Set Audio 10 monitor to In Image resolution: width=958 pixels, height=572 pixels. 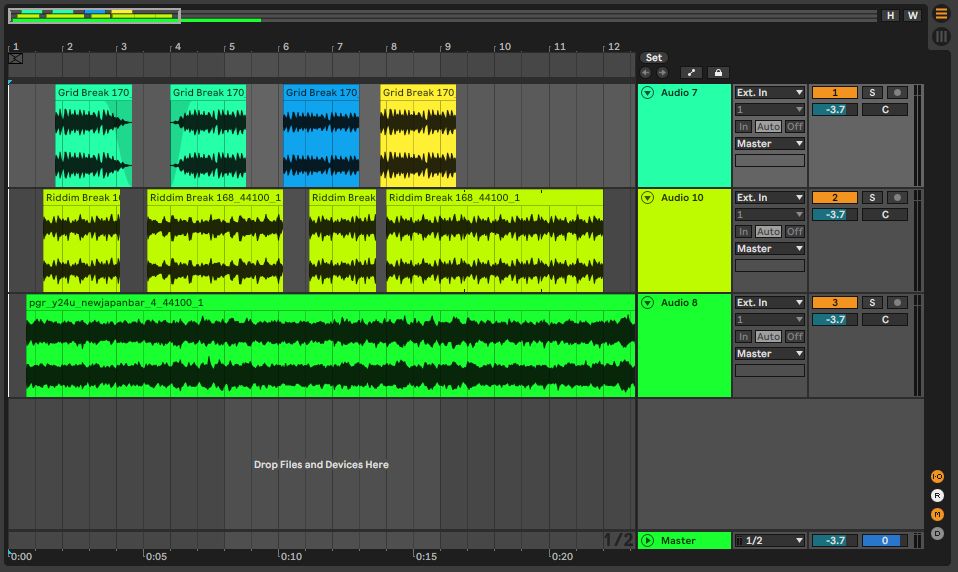[x=743, y=232]
